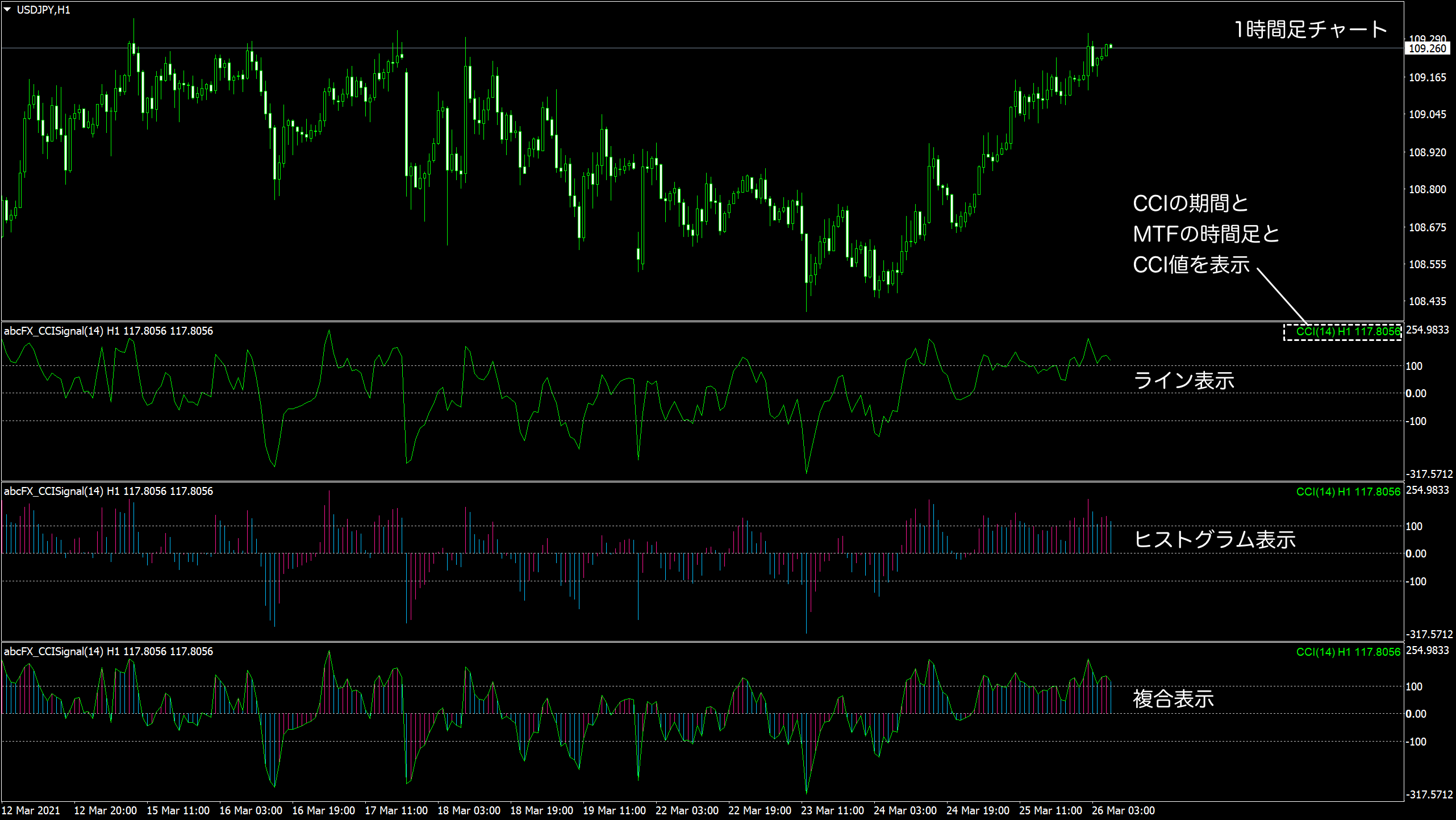Click the 複合表示 label
Image resolution: width=1456 pixels, height=820 pixels.
[1173, 699]
